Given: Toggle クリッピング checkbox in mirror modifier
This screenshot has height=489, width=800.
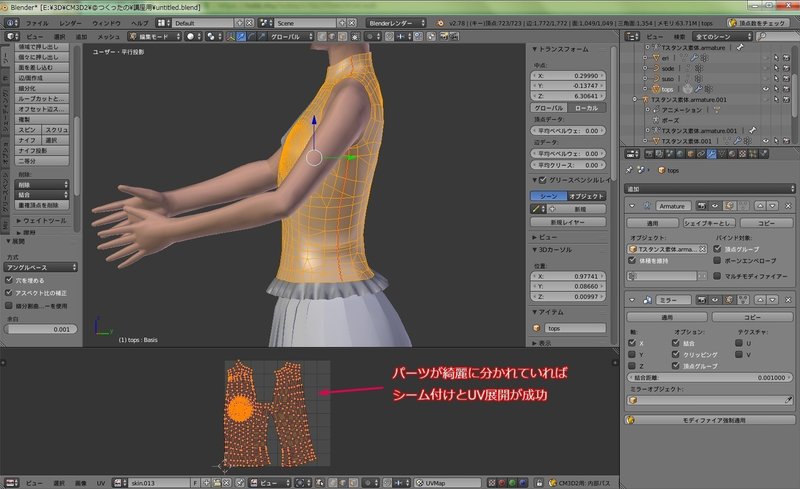Looking at the screenshot, I should point(676,354).
